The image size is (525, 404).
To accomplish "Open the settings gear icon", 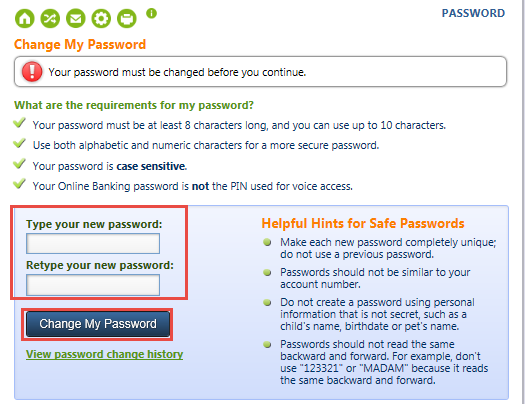I will (x=101, y=18).
